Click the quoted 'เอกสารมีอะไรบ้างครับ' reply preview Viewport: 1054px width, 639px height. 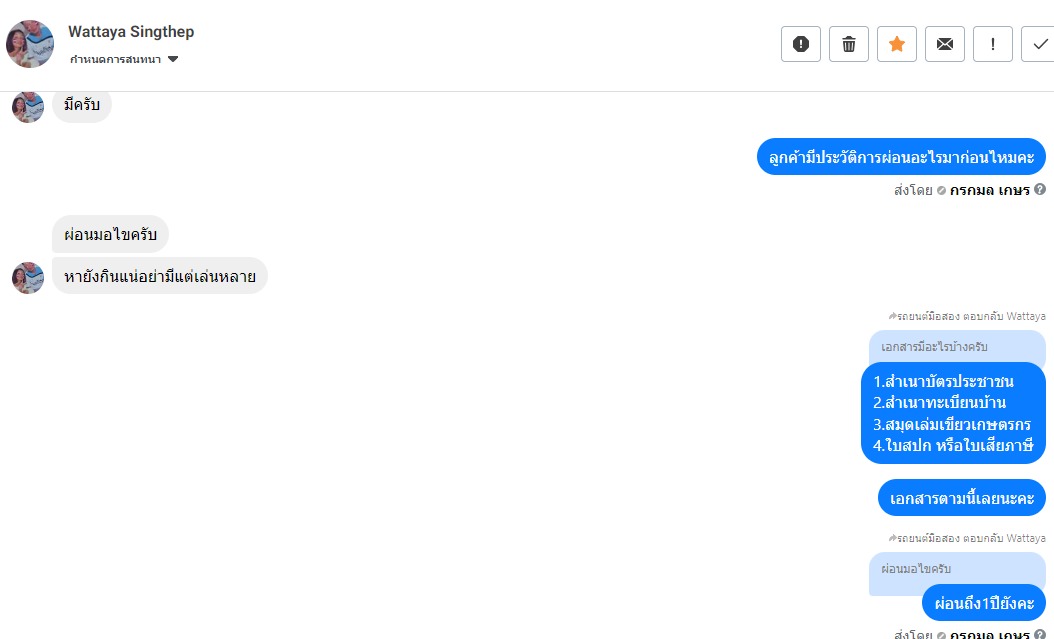[956, 346]
